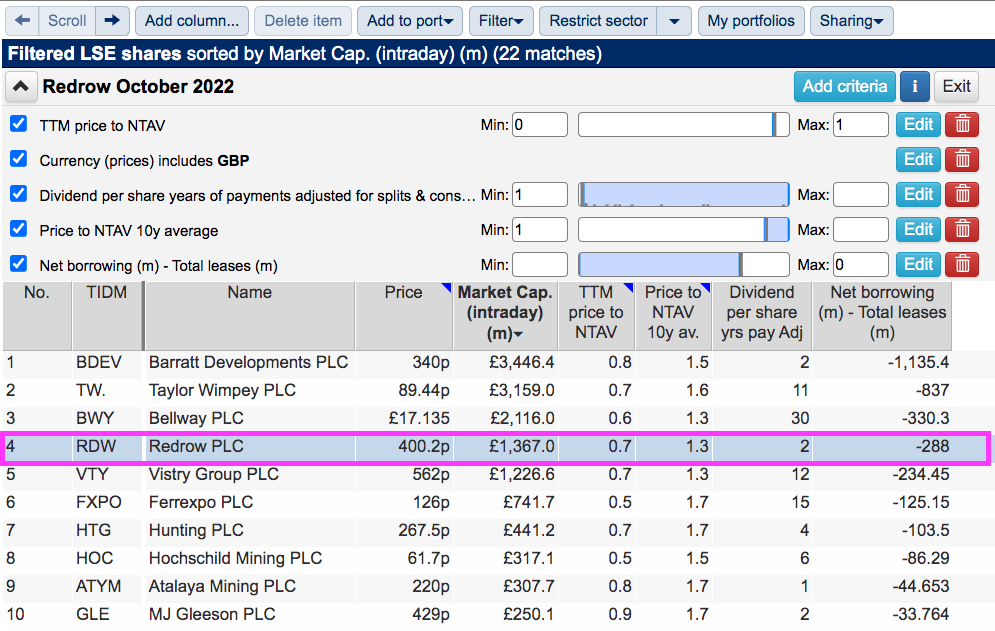Click Net borrowing minus leases Max field

coord(860,264)
